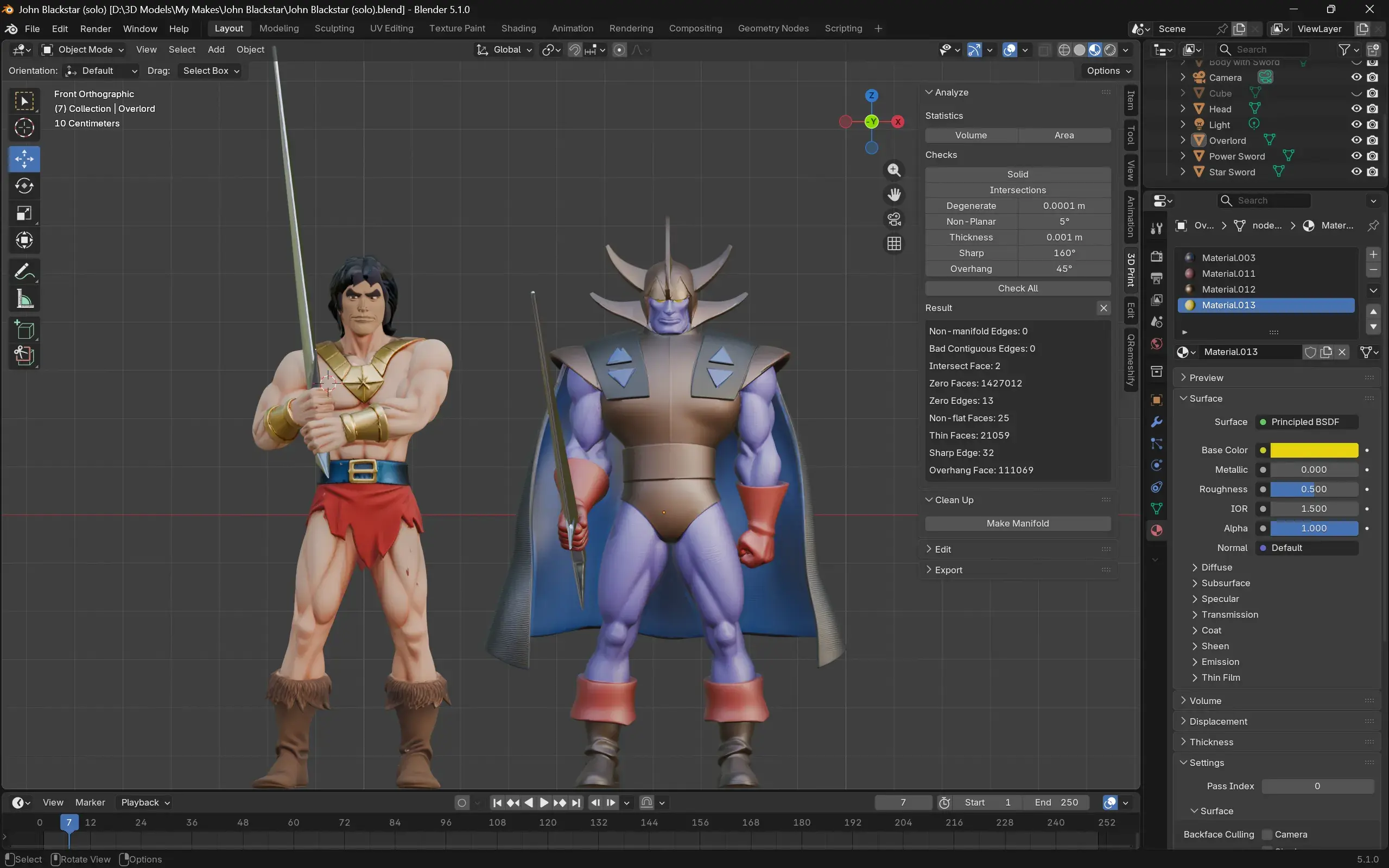Open the Geometry Nodes workspace tab
Image resolution: width=1389 pixels, height=868 pixels.
pos(773,29)
